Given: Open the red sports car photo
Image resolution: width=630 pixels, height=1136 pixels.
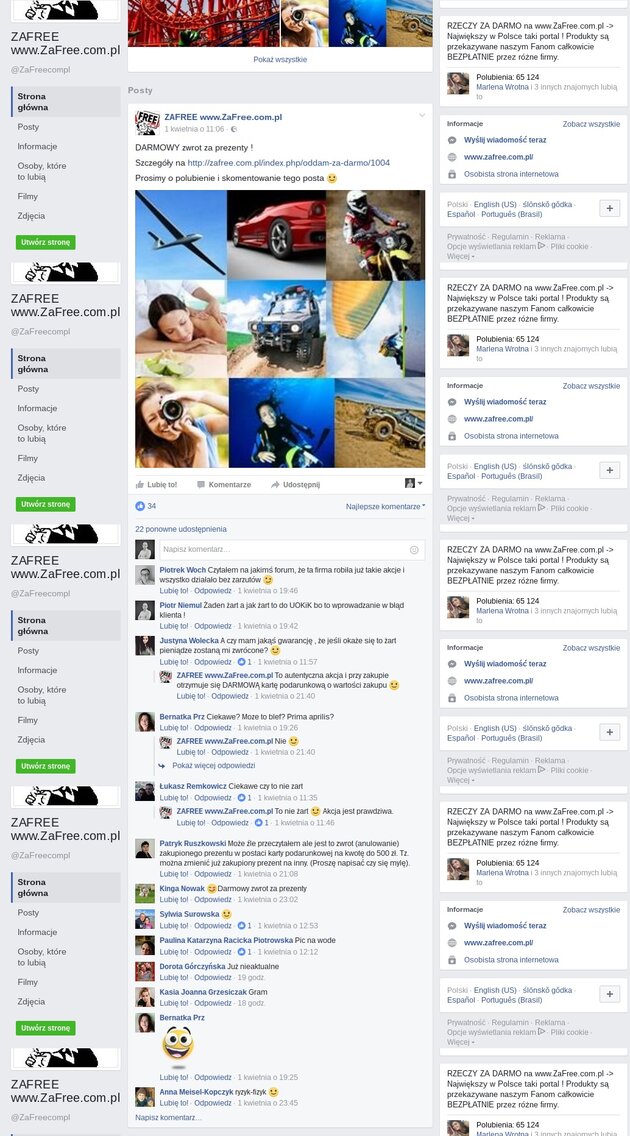Looking at the screenshot, I should tap(276, 235).
